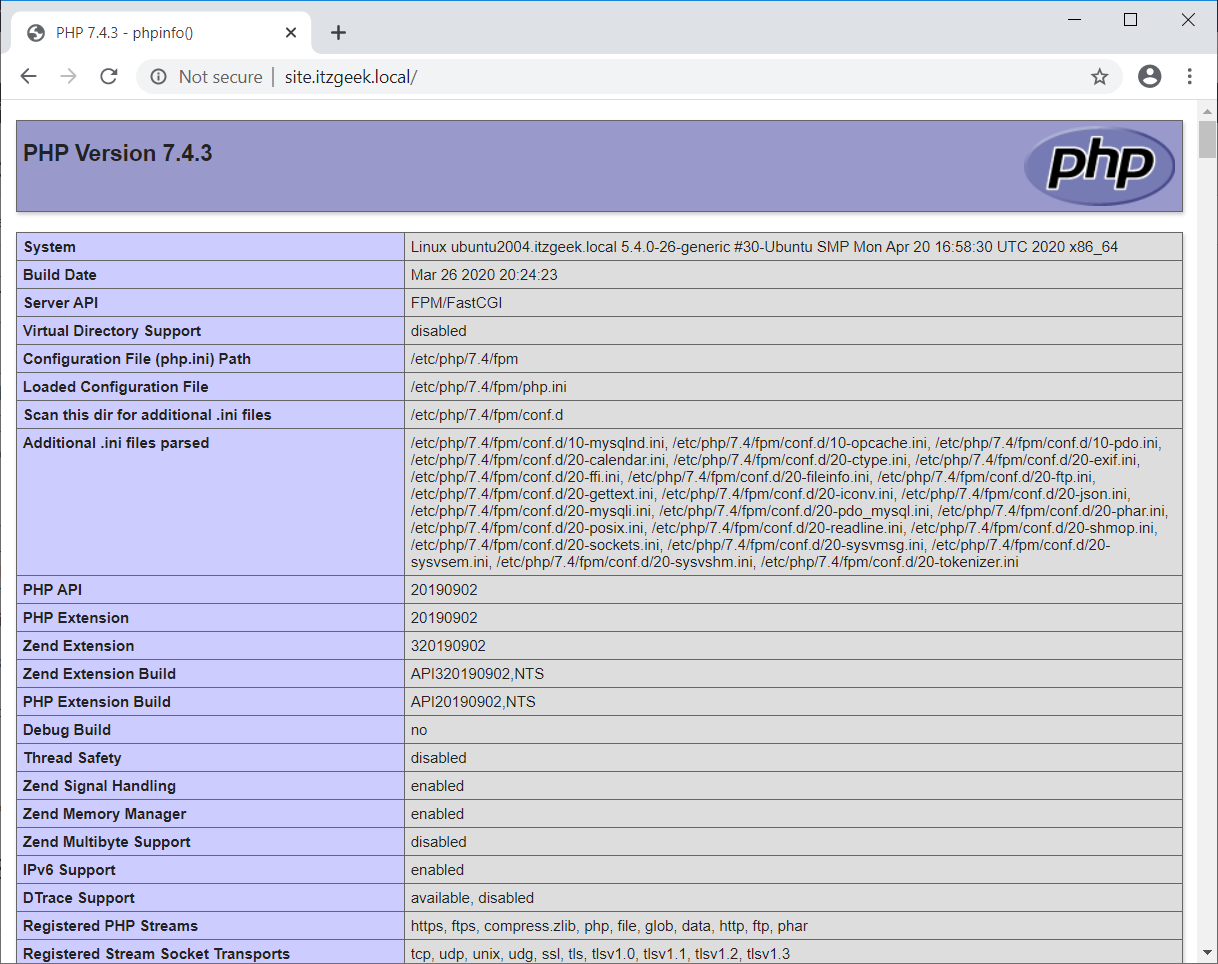Click the '/etc/php/7.4/fpm/conf.d' value
The image size is (1218, 964).
point(487,415)
